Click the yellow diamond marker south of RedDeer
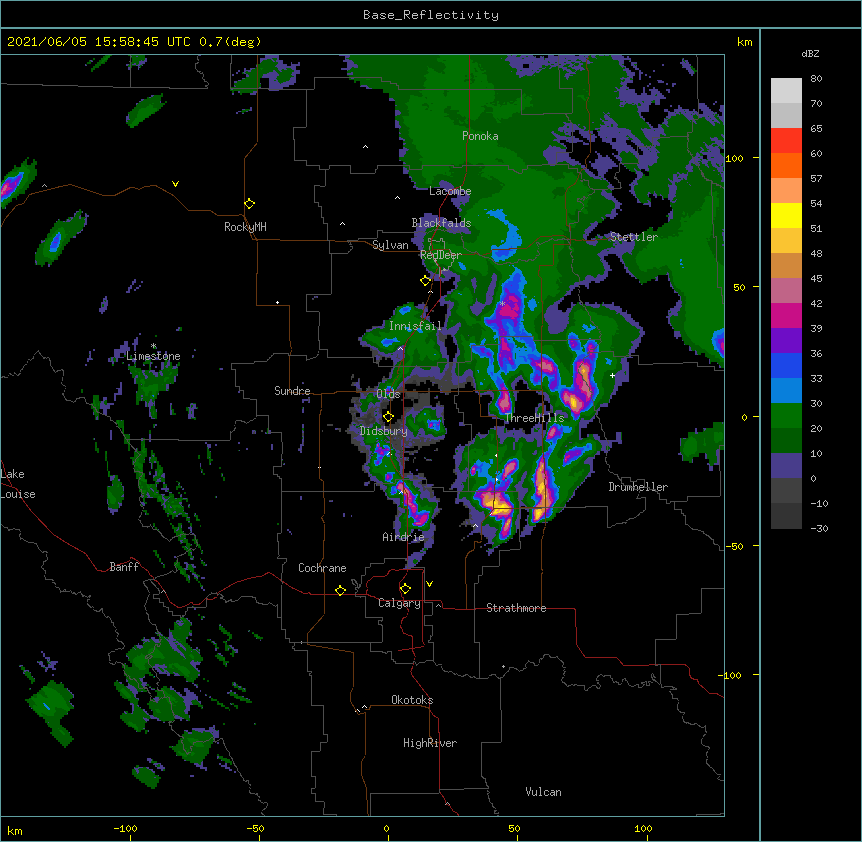The height and width of the screenshot is (842, 862). (425, 281)
